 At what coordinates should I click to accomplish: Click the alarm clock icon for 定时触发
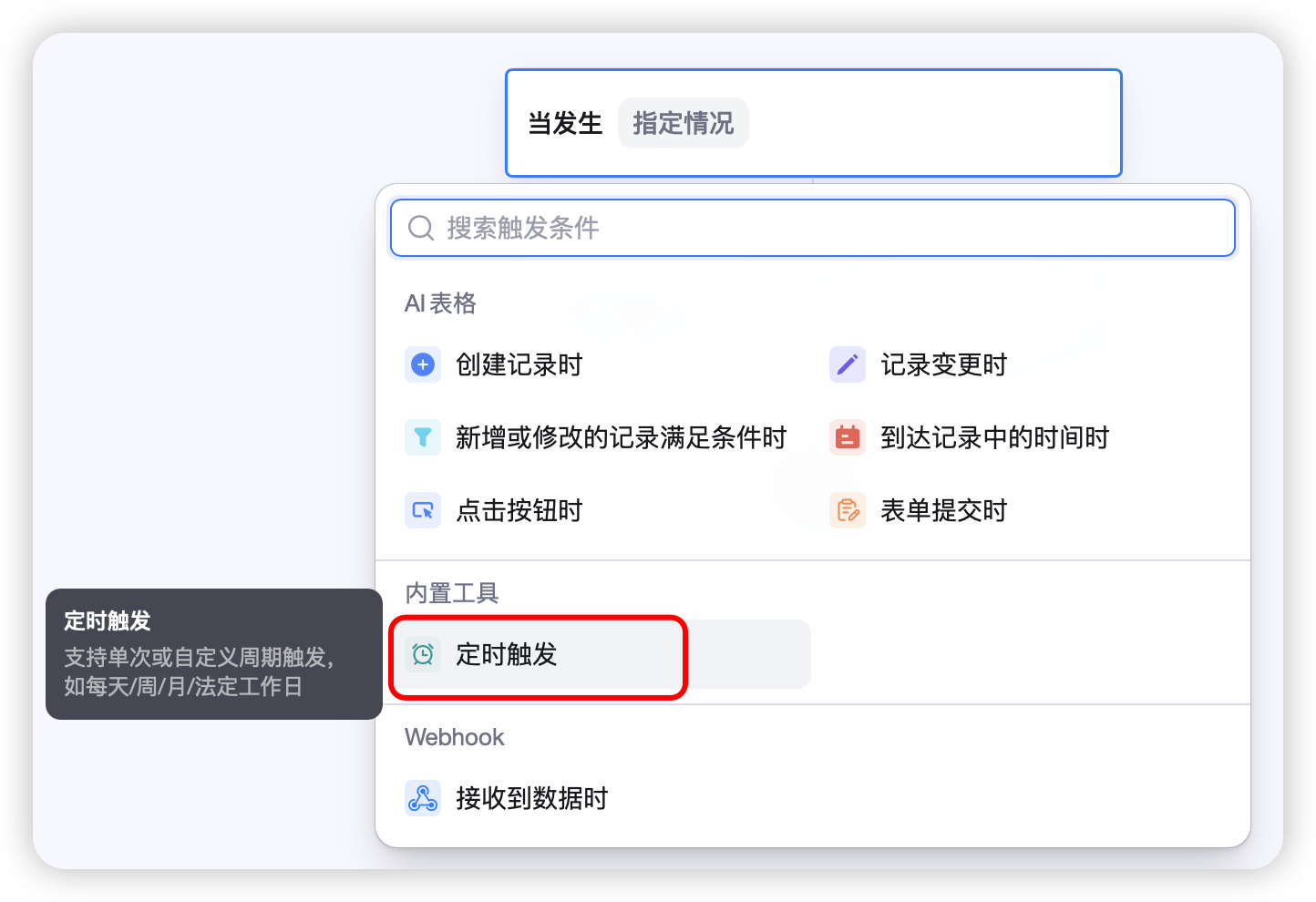tap(423, 654)
